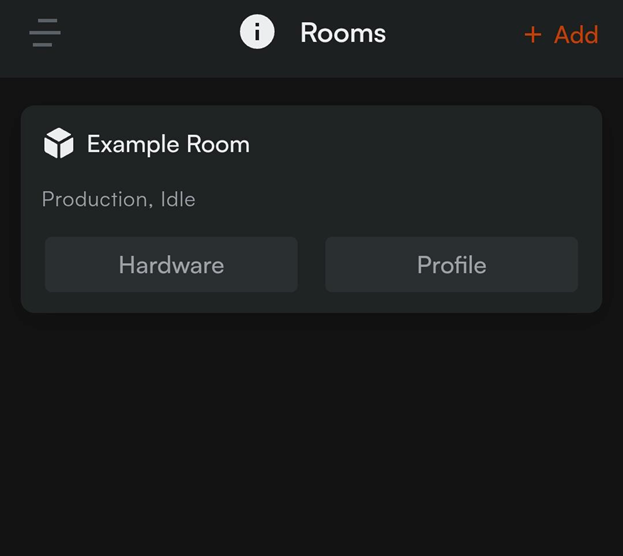Select the Example Room title

pos(168,144)
